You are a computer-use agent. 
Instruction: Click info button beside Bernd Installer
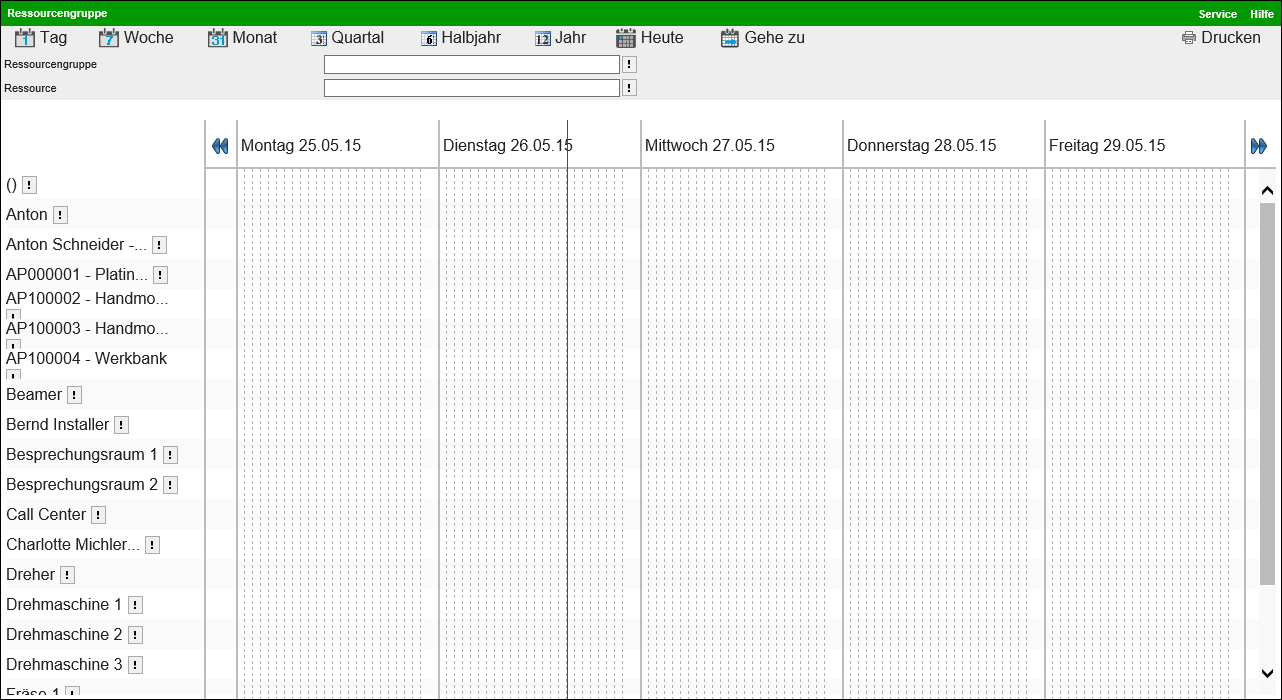[121, 425]
